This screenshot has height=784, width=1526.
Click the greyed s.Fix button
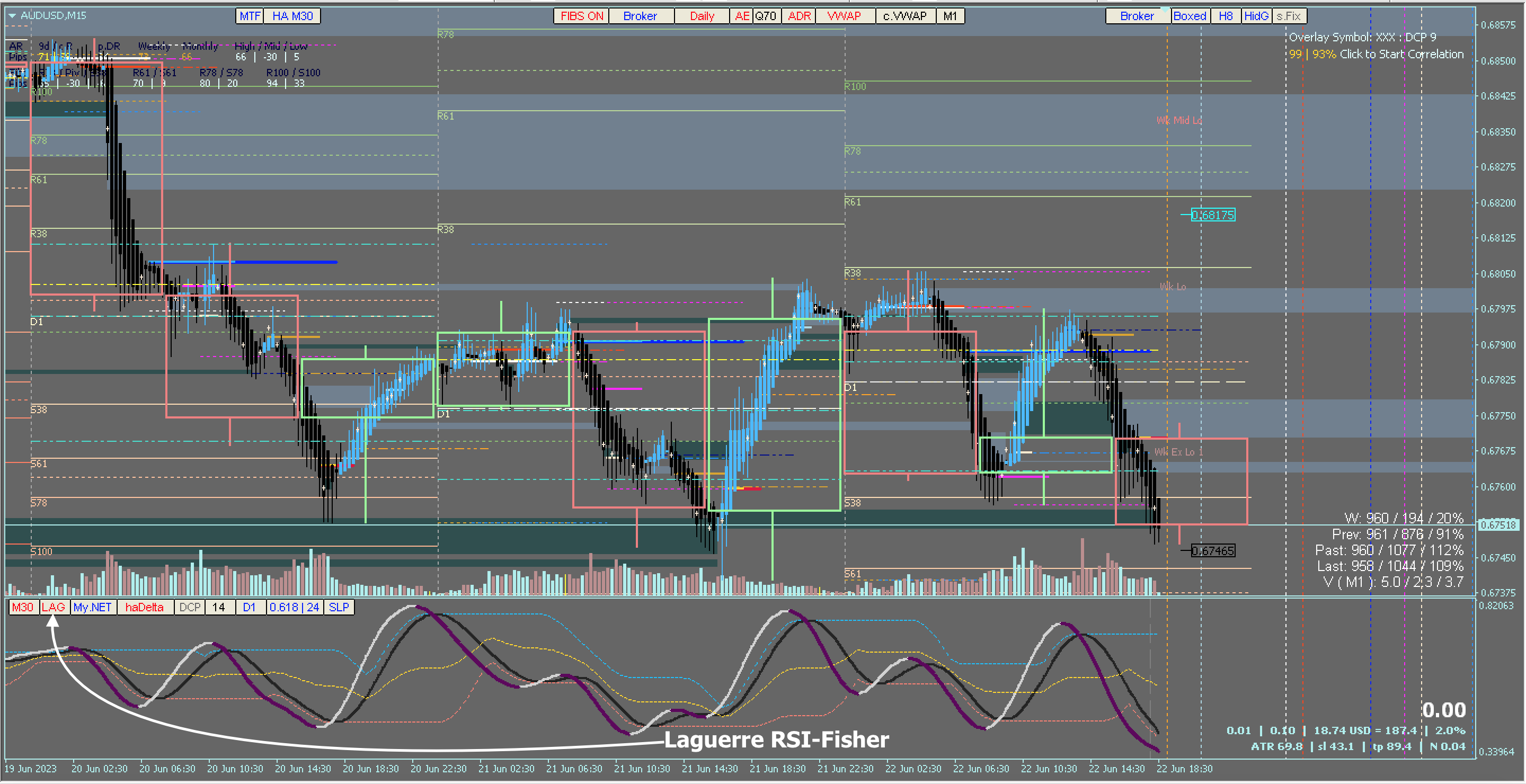point(1289,16)
